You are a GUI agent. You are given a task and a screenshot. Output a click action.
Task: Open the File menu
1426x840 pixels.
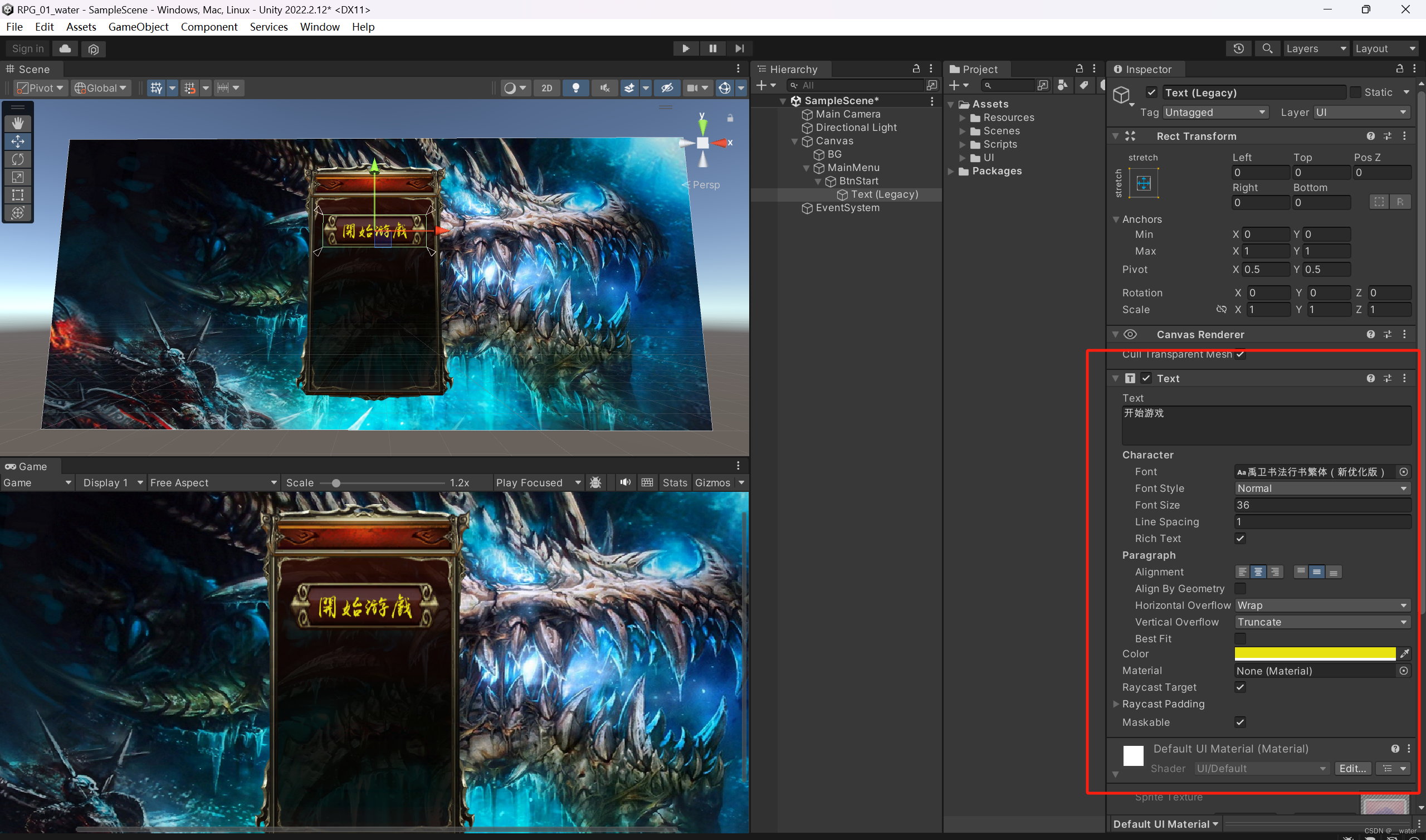pyautogui.click(x=14, y=27)
